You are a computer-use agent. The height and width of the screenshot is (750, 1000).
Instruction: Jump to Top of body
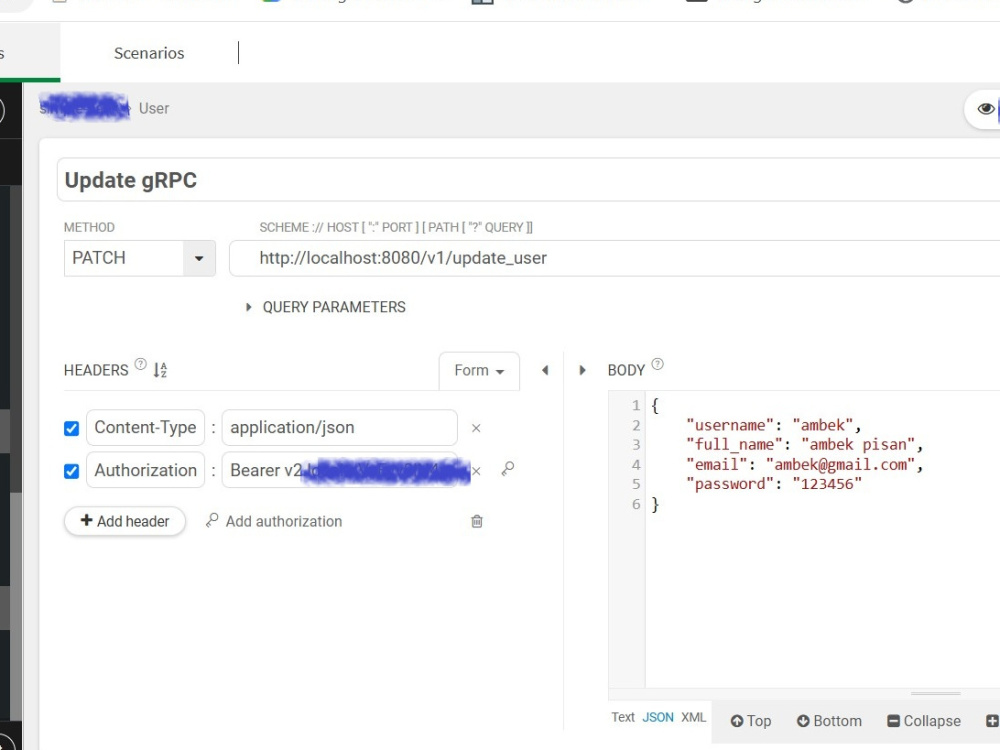751,721
